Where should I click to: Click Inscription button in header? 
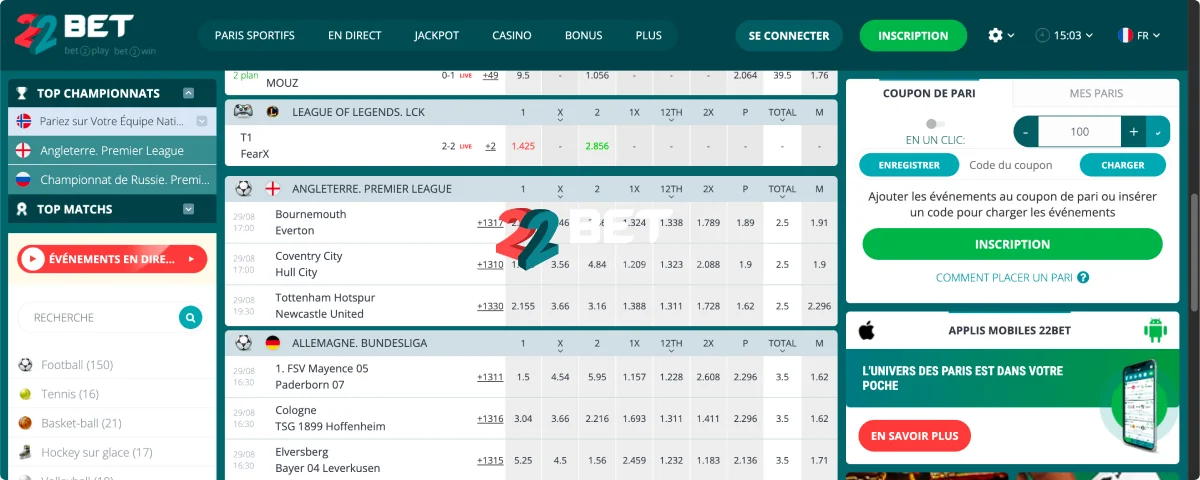(913, 35)
